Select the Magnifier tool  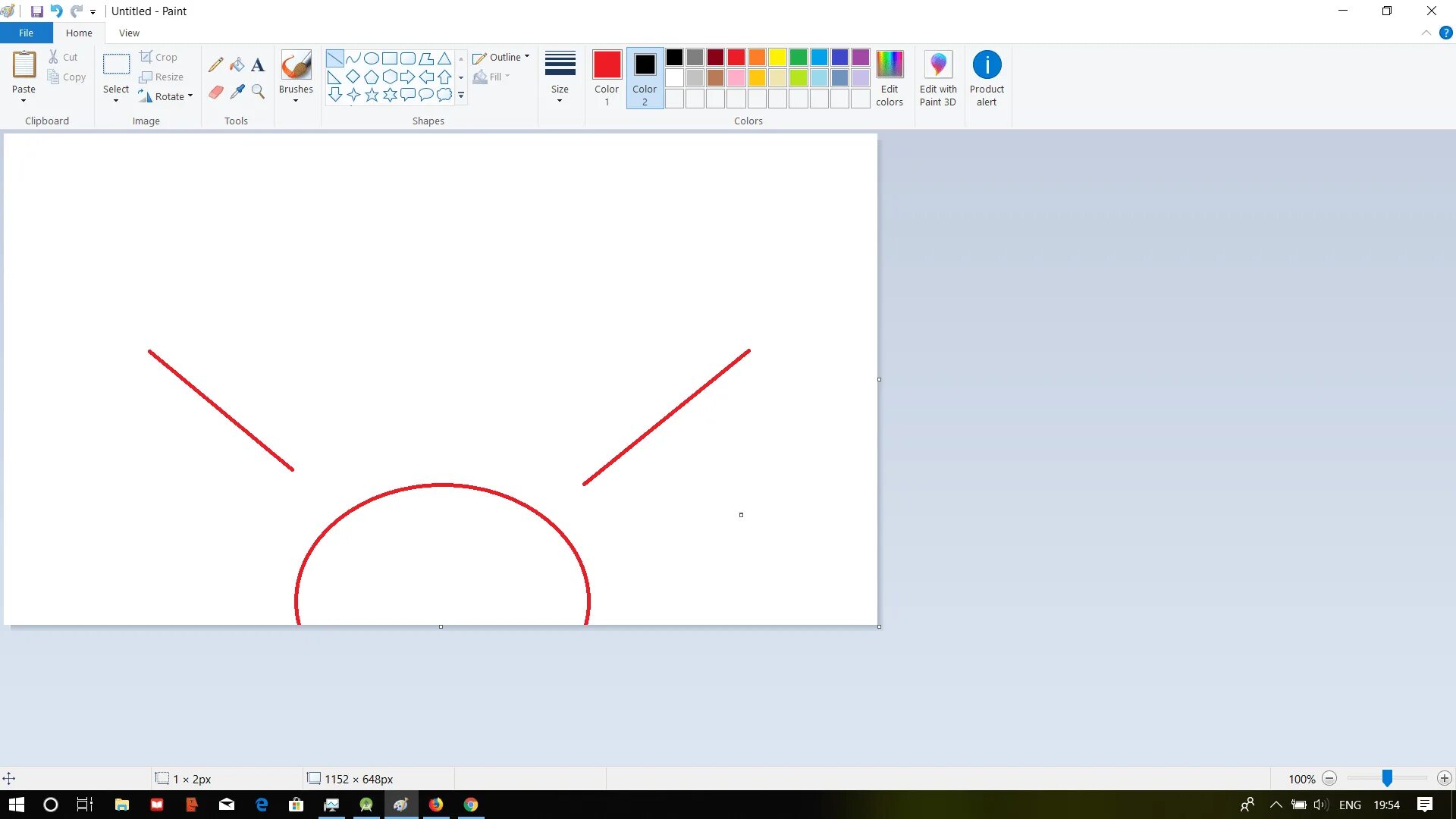click(258, 92)
